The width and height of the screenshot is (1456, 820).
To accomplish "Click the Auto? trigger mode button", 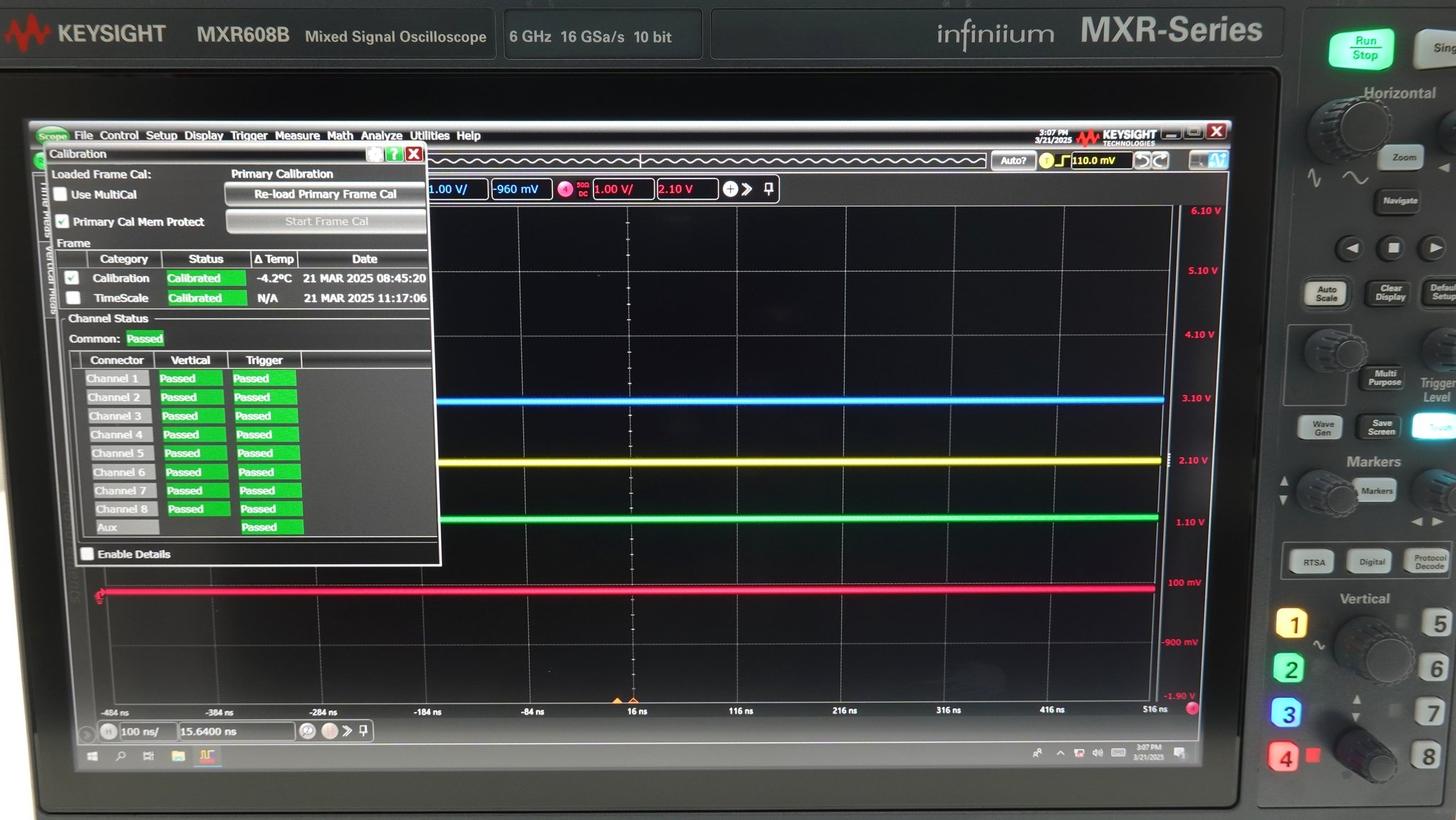I will point(1013,161).
